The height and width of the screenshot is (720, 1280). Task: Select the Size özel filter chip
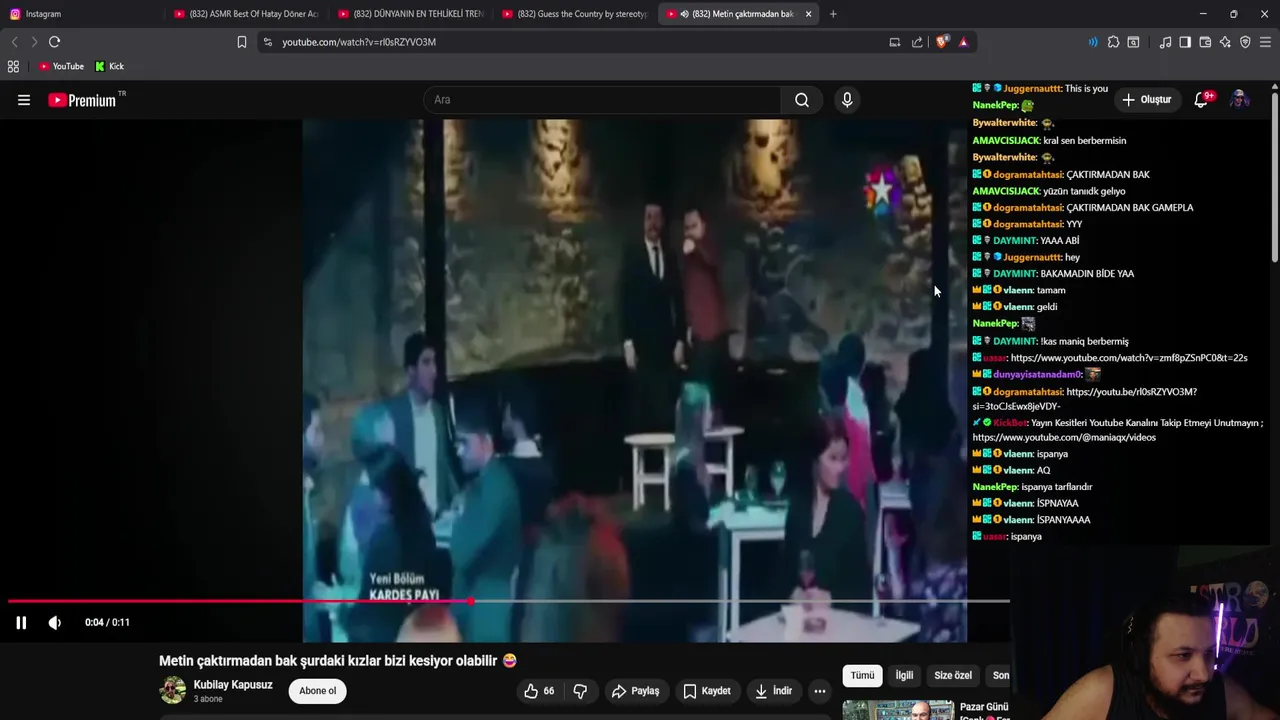[x=953, y=676]
